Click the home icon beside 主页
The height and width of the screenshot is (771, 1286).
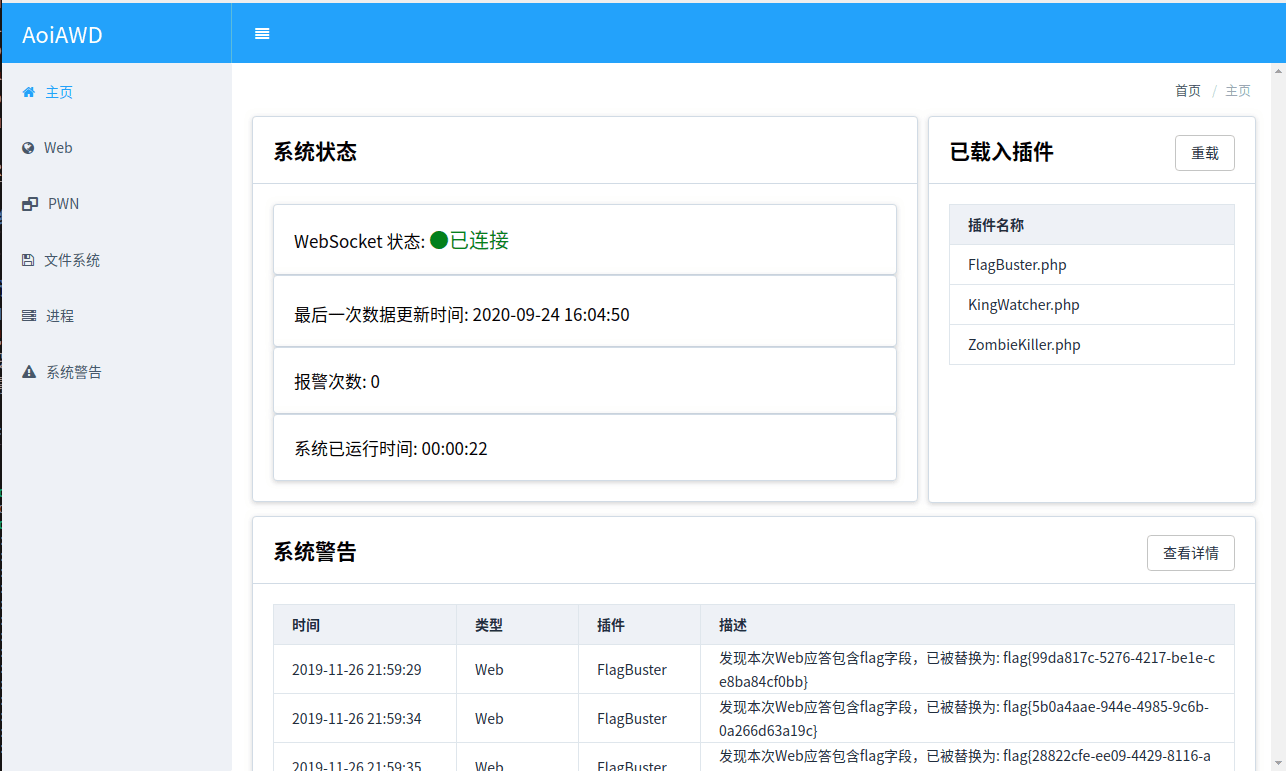29,92
